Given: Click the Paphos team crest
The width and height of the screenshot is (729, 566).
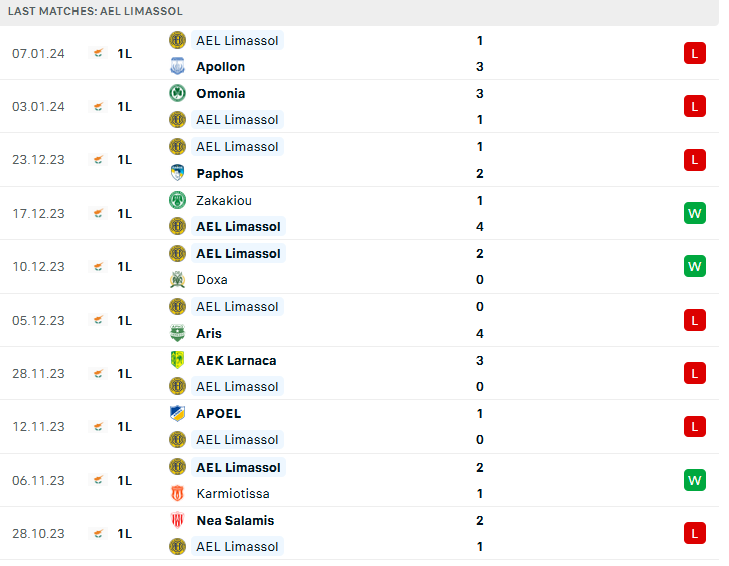Looking at the screenshot, I should click(x=178, y=173).
